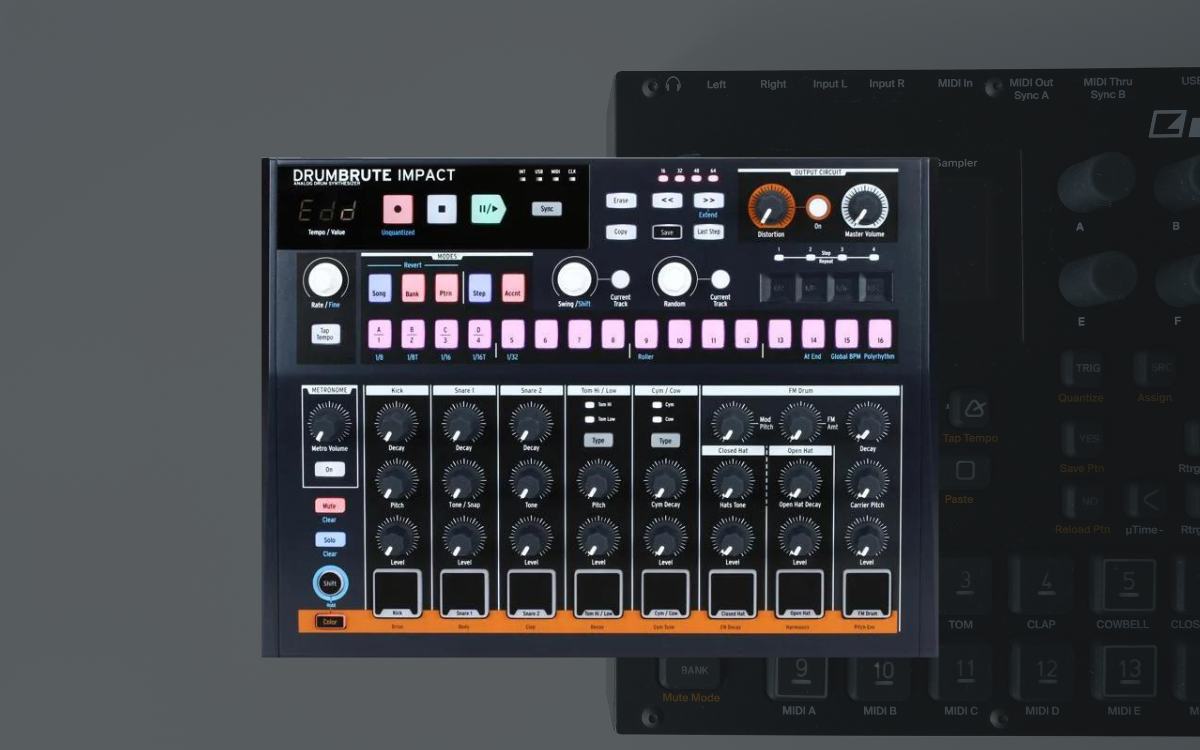The width and height of the screenshot is (1200, 750).
Task: Turn on the Metronome On switch
Action: (329, 469)
